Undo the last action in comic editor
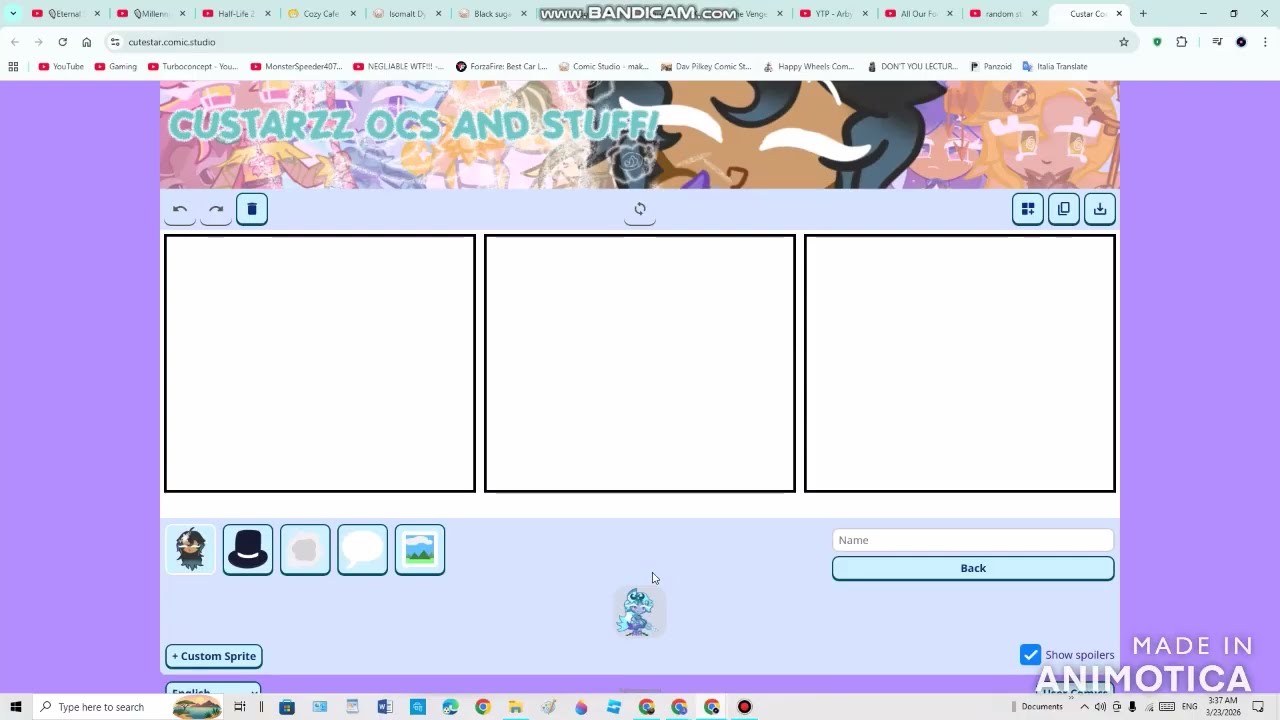Viewport: 1280px width, 720px height. point(180,209)
